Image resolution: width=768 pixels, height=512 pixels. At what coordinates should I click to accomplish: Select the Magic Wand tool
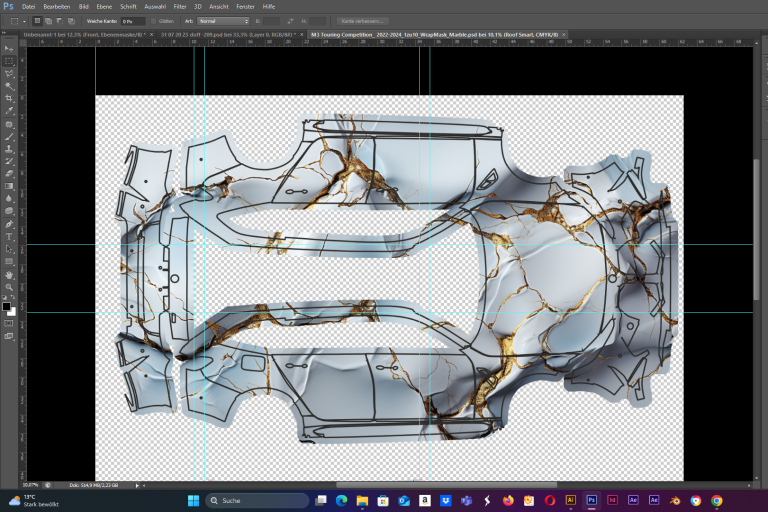[x=9, y=86]
